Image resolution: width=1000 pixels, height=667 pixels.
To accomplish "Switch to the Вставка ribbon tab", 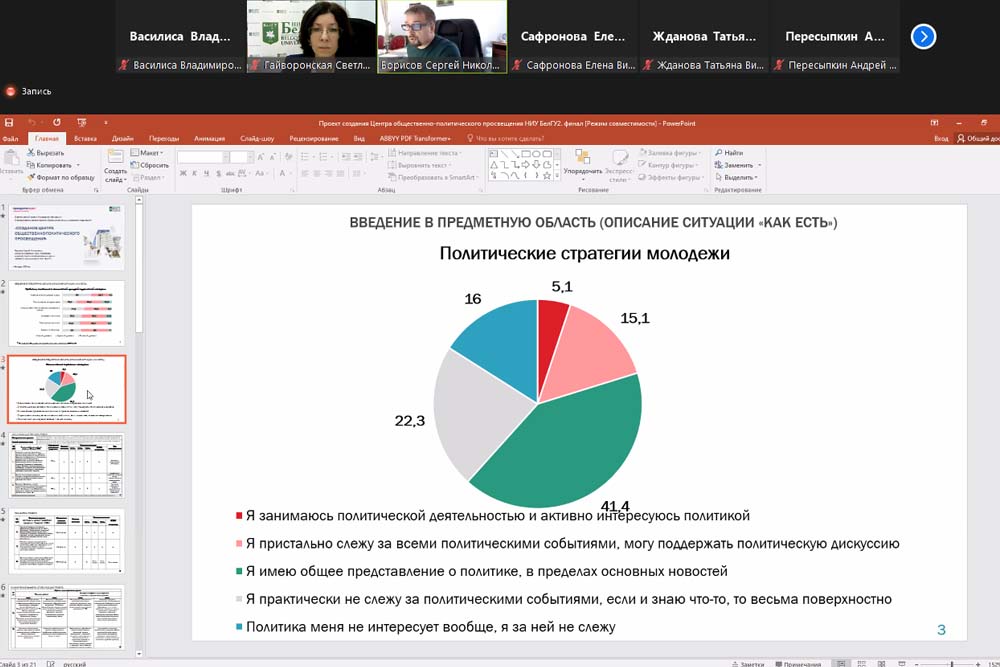I will (x=85, y=138).
